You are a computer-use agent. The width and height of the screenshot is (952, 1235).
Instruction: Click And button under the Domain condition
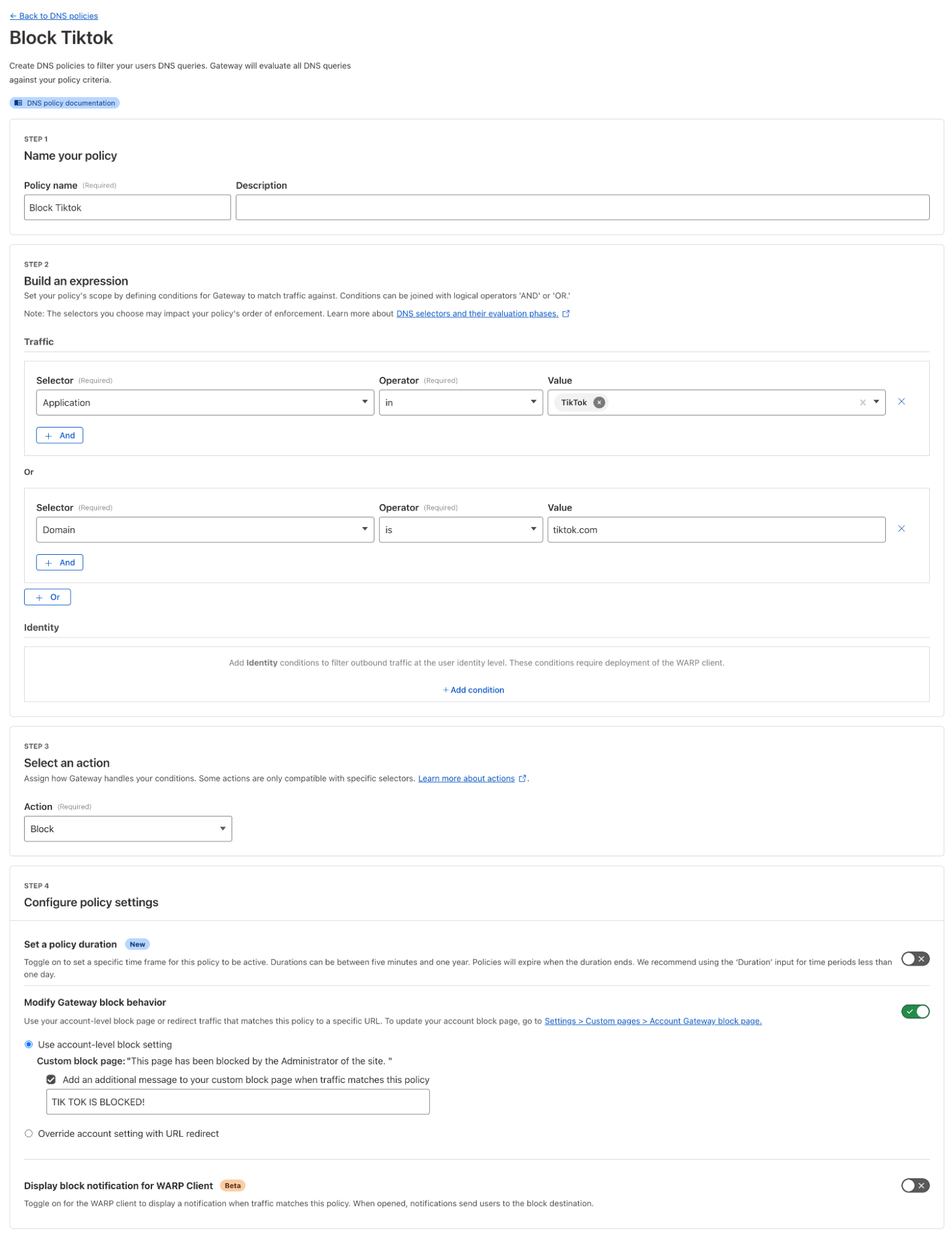click(60, 562)
